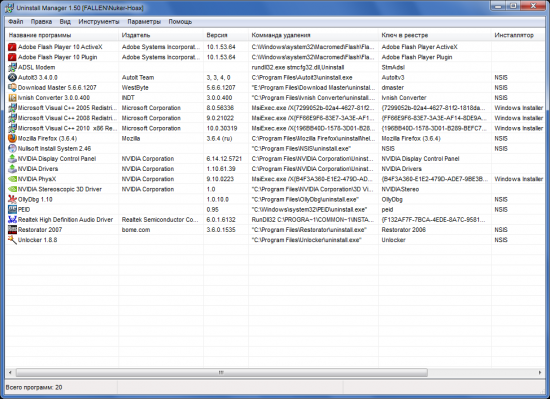Image resolution: width=550 pixels, height=399 pixels.
Task: Click 'Realtek High Definition Audio Driver' name
Action: click(66, 220)
